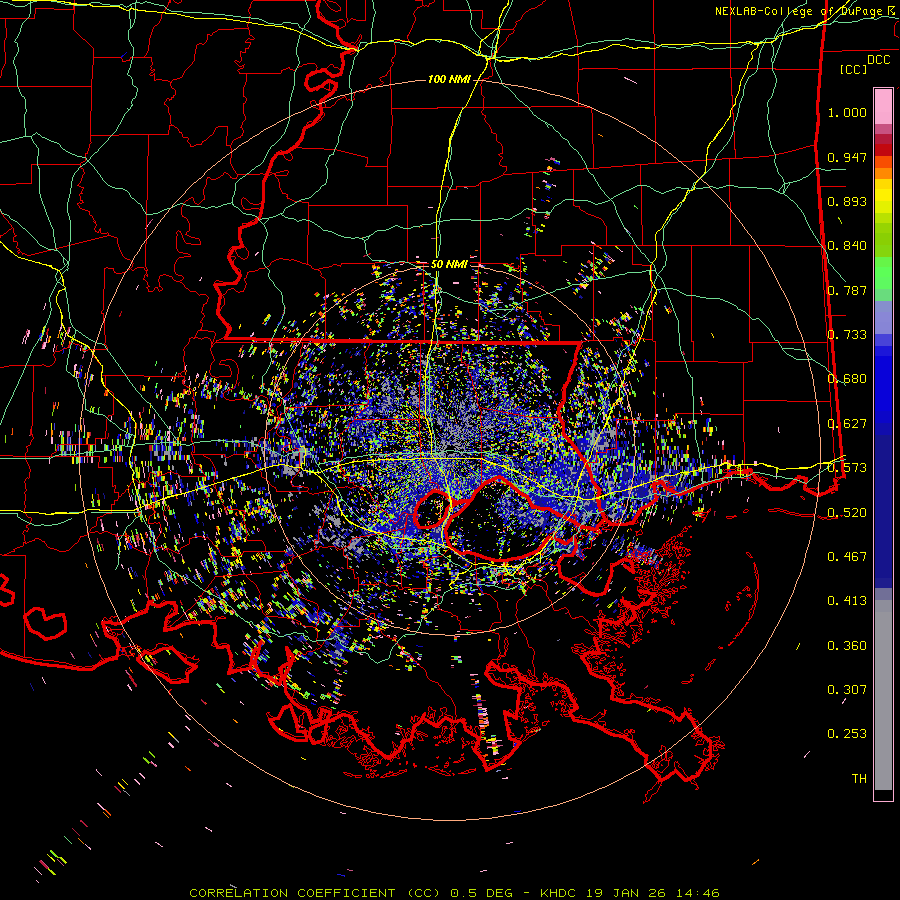Select the 0.253 scale value
The height and width of the screenshot is (900, 900).
[847, 734]
